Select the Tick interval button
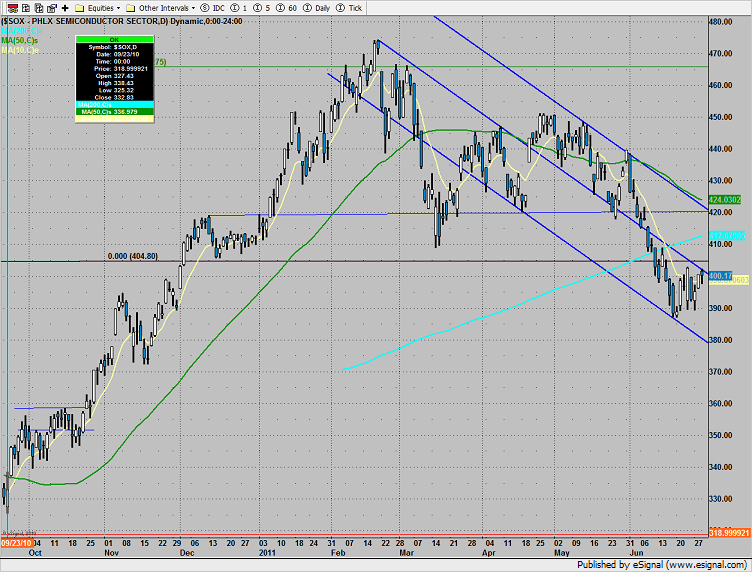The width and height of the screenshot is (752, 572). 349,8
